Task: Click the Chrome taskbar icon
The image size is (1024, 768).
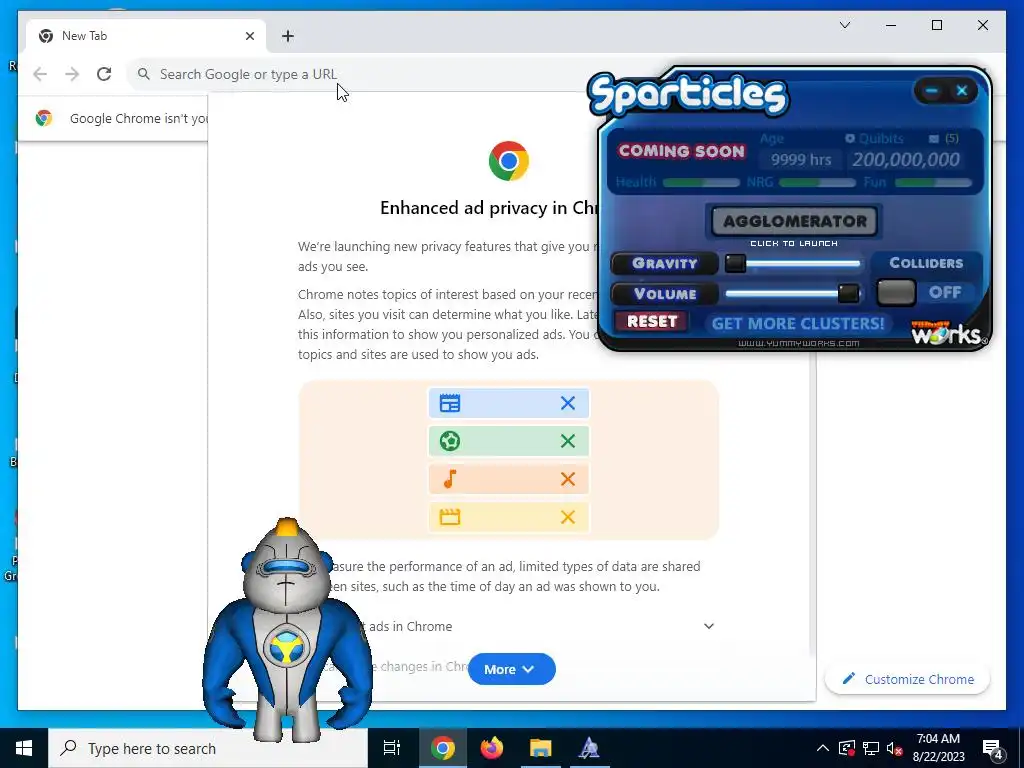Action: (x=442, y=748)
